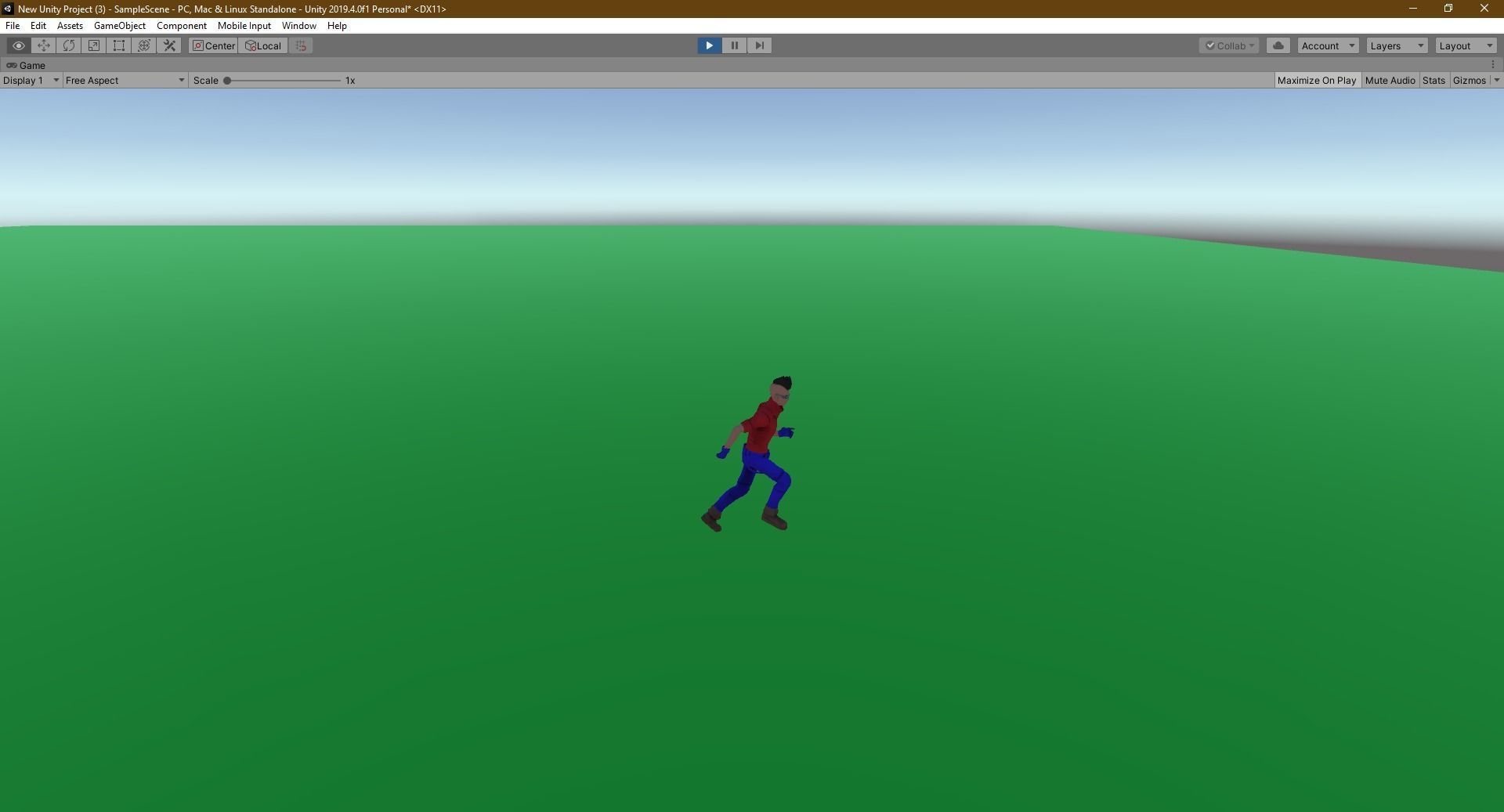Click the Unity logo in title bar

(x=8, y=9)
